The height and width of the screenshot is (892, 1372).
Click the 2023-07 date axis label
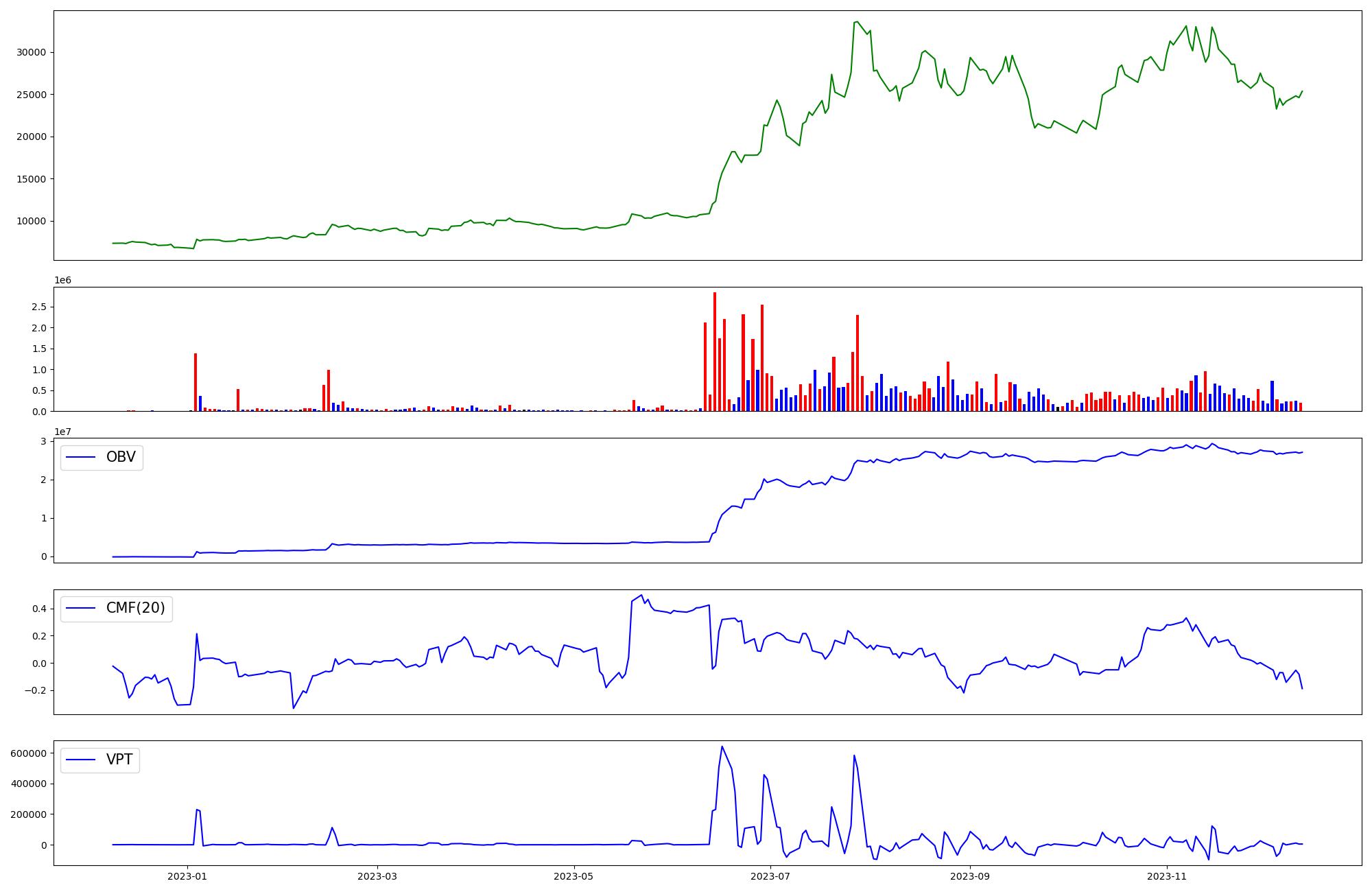coord(770,876)
